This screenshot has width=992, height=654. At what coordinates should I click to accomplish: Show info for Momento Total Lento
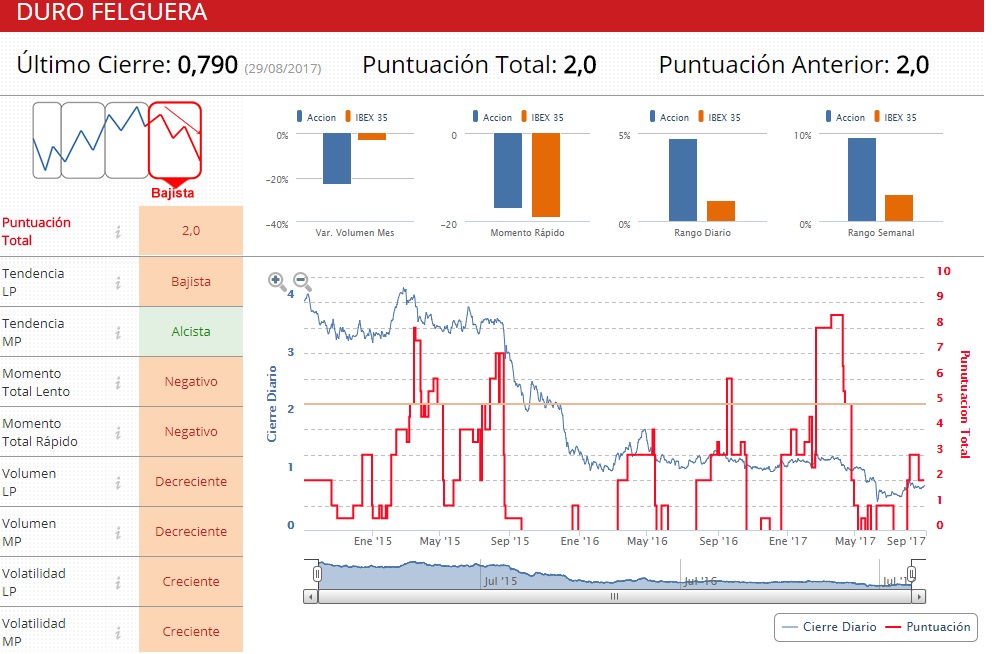118,383
